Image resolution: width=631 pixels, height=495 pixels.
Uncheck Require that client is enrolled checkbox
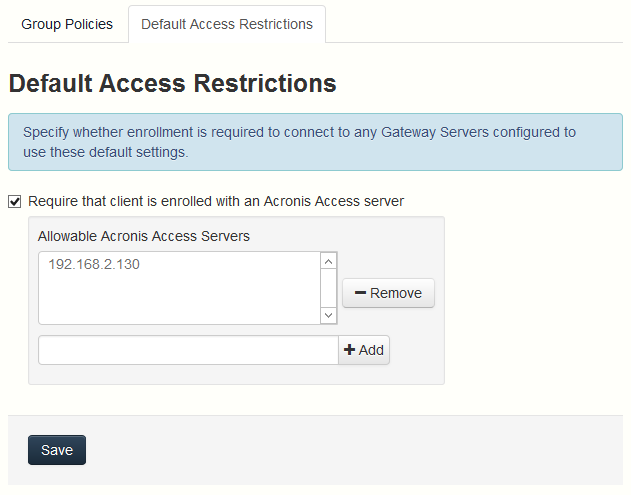pyautogui.click(x=14, y=201)
